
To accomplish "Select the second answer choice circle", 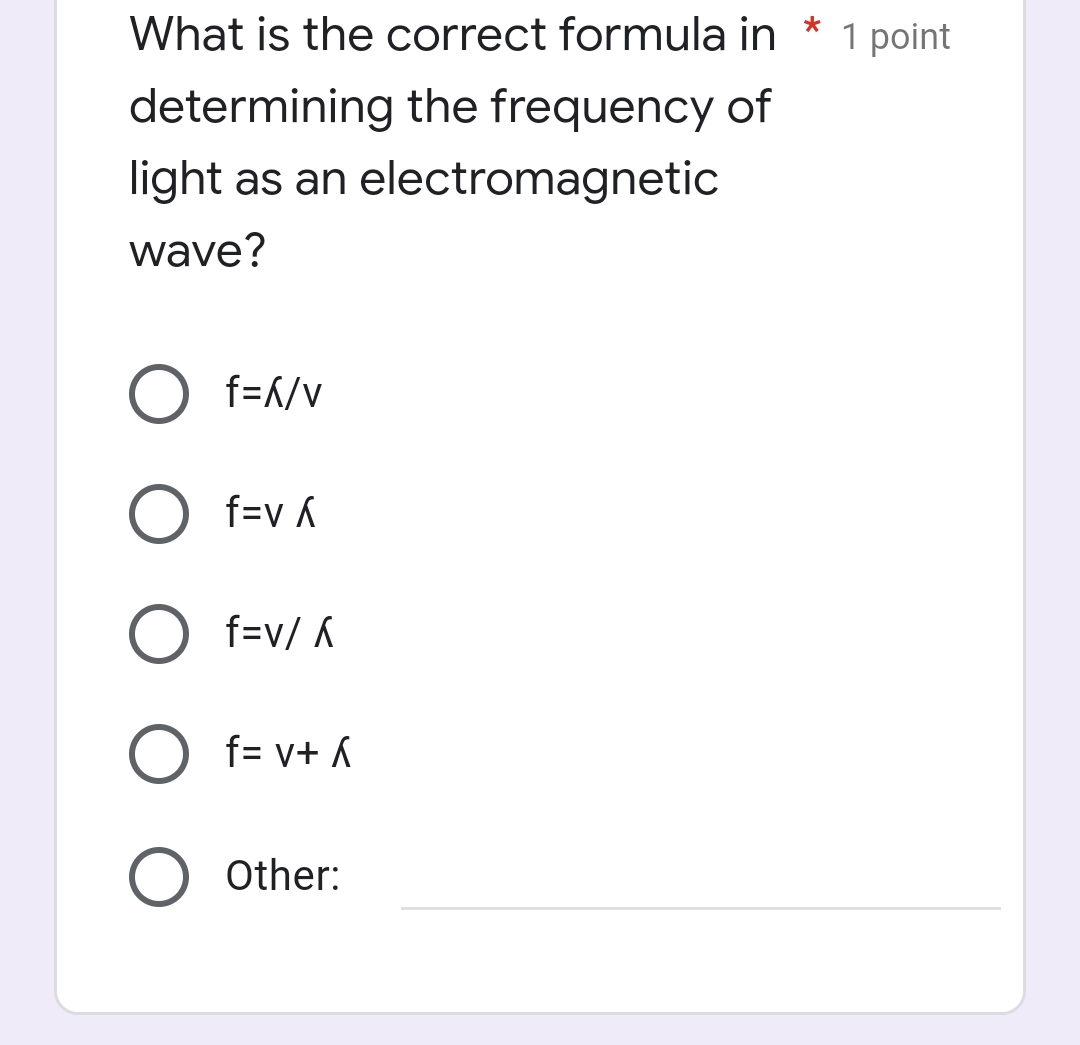I will pos(158,513).
